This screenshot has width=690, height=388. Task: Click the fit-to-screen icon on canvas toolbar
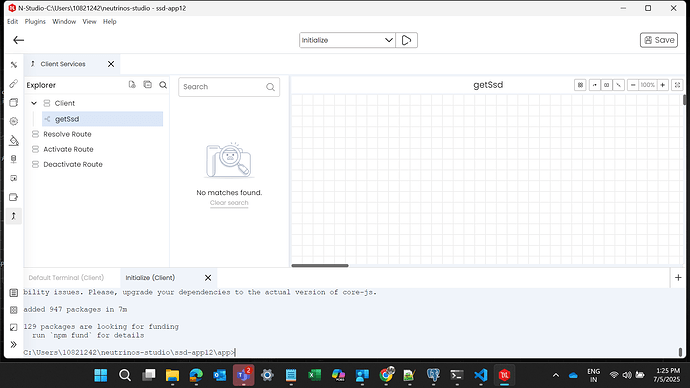tap(677, 85)
